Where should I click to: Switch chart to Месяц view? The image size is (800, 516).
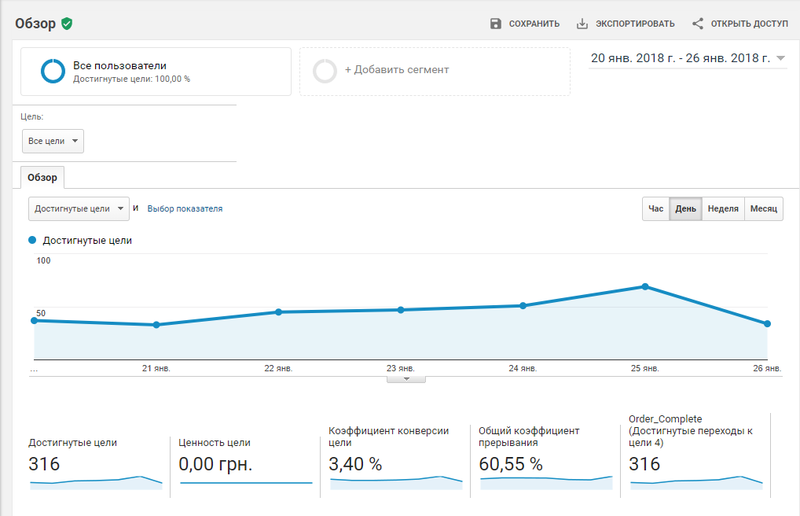point(763,209)
